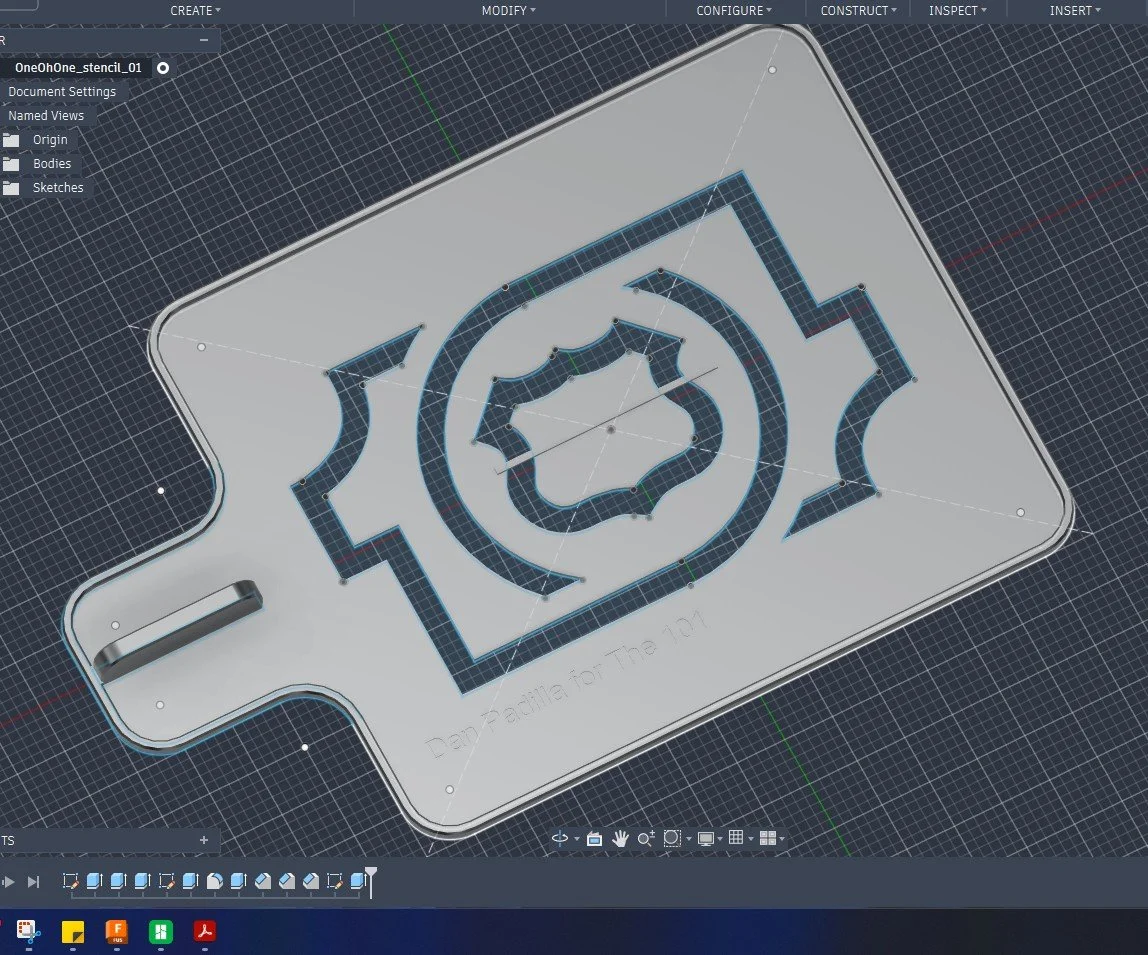Click the Viewports layout icon
The width and height of the screenshot is (1148, 955).
click(768, 839)
